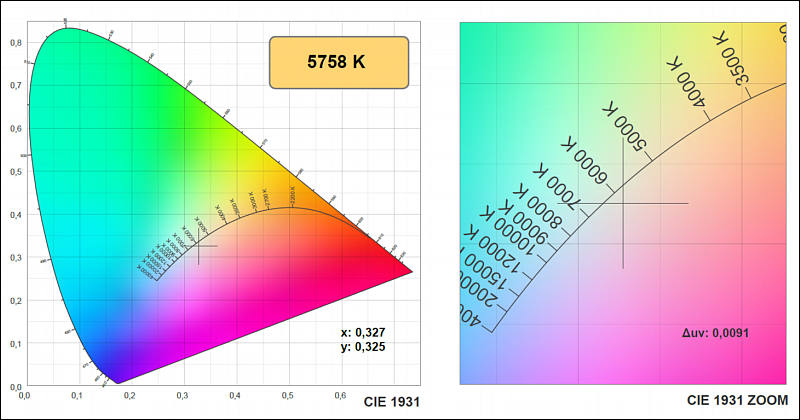Select the '6000 K' label in the zoom chart
800x420 pixels.
point(584,160)
